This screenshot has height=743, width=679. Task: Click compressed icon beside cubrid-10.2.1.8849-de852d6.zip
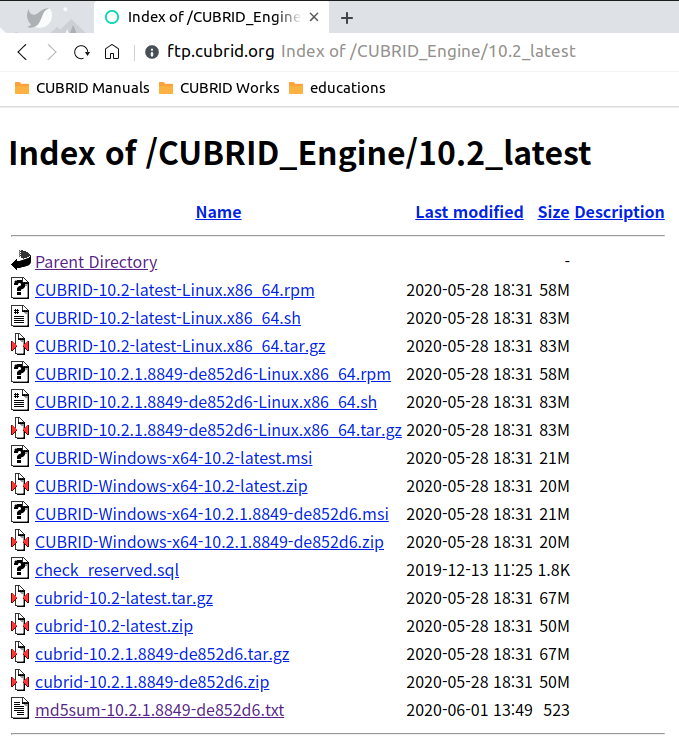pyautogui.click(x=20, y=679)
